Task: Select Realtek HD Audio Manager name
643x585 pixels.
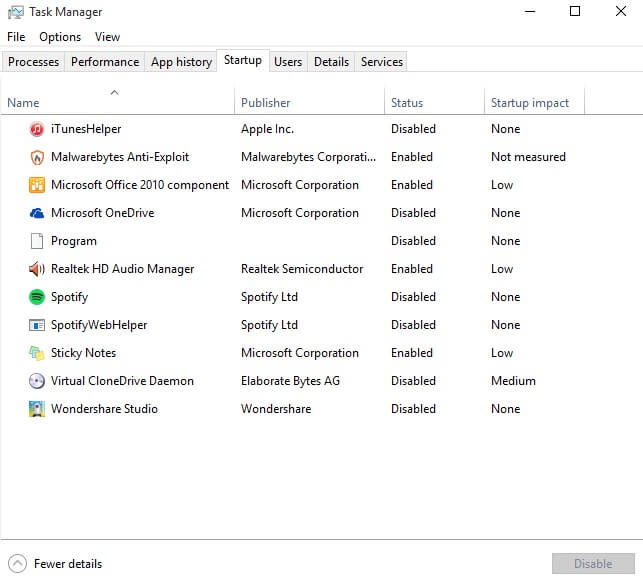Action: click(123, 269)
